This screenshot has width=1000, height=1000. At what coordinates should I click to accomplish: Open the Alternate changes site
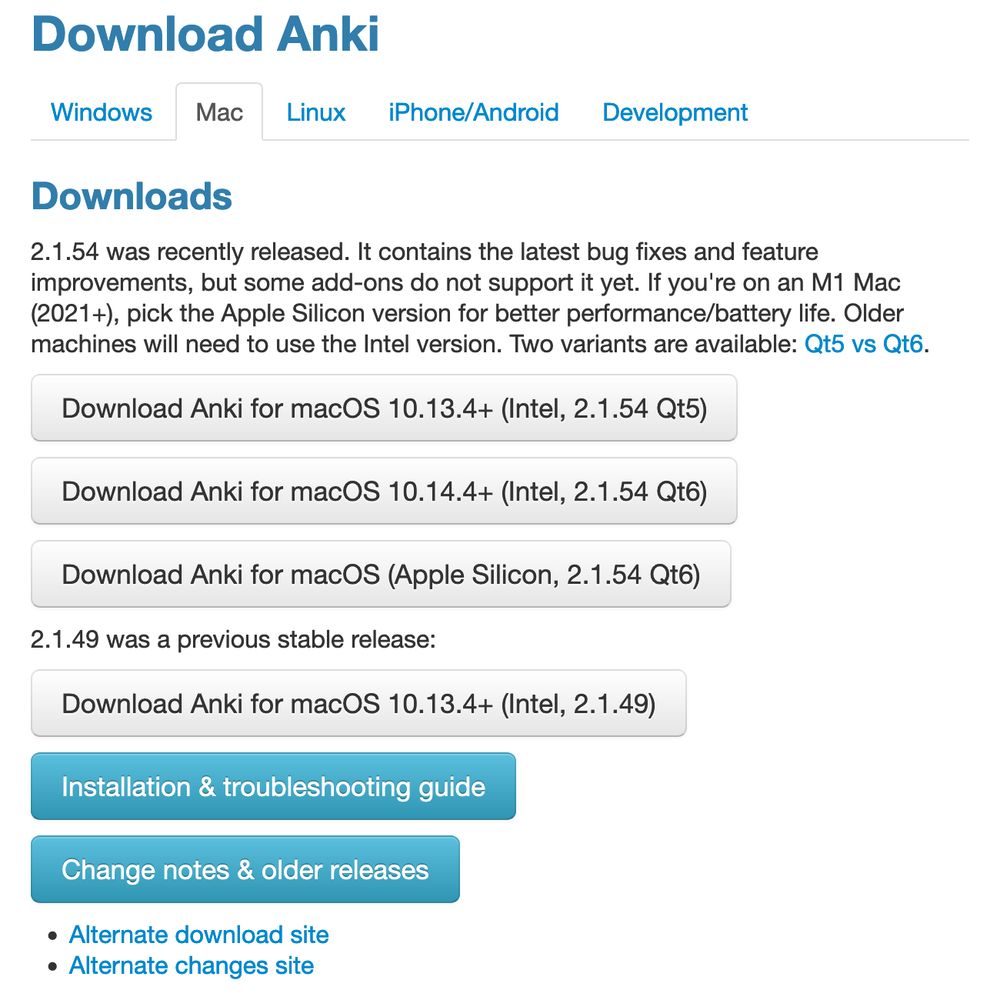190,965
